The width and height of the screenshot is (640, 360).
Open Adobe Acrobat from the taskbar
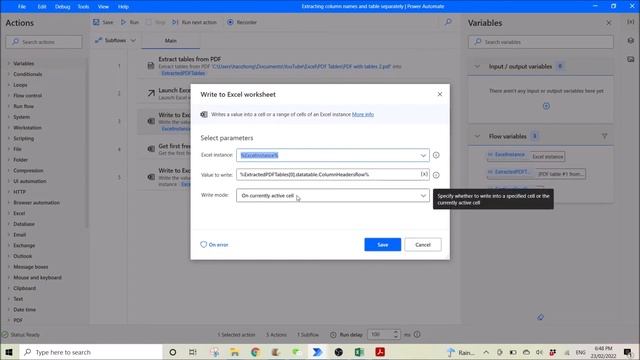[380, 352]
